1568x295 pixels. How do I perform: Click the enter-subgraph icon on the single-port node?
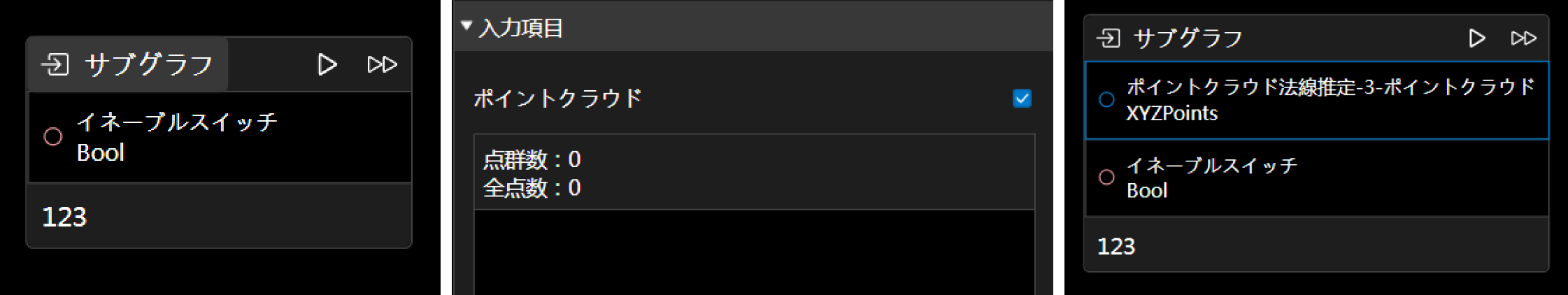tap(55, 65)
